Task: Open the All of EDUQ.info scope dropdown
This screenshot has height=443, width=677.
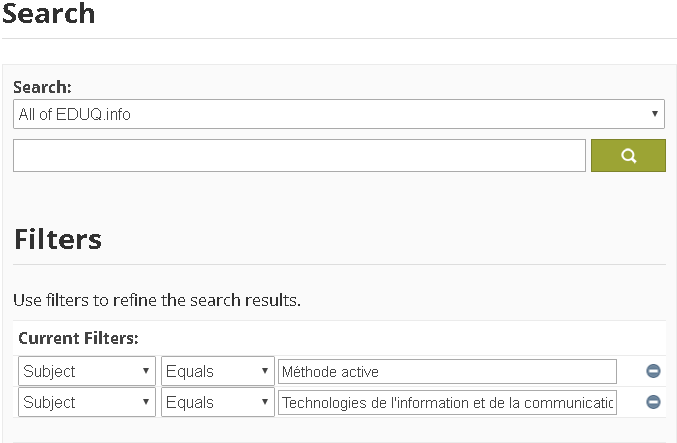Action: point(339,114)
